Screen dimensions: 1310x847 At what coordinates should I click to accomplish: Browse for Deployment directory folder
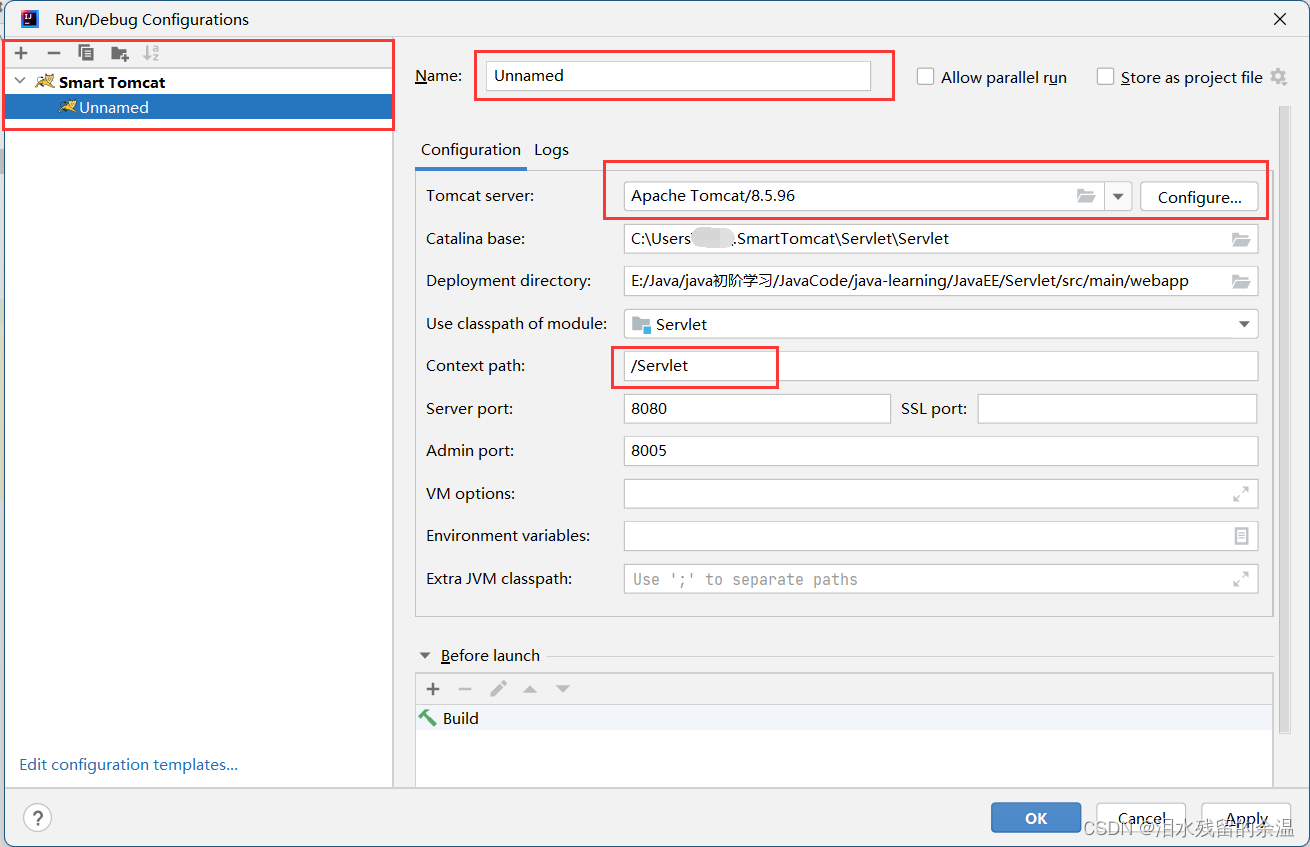pyautogui.click(x=1241, y=281)
